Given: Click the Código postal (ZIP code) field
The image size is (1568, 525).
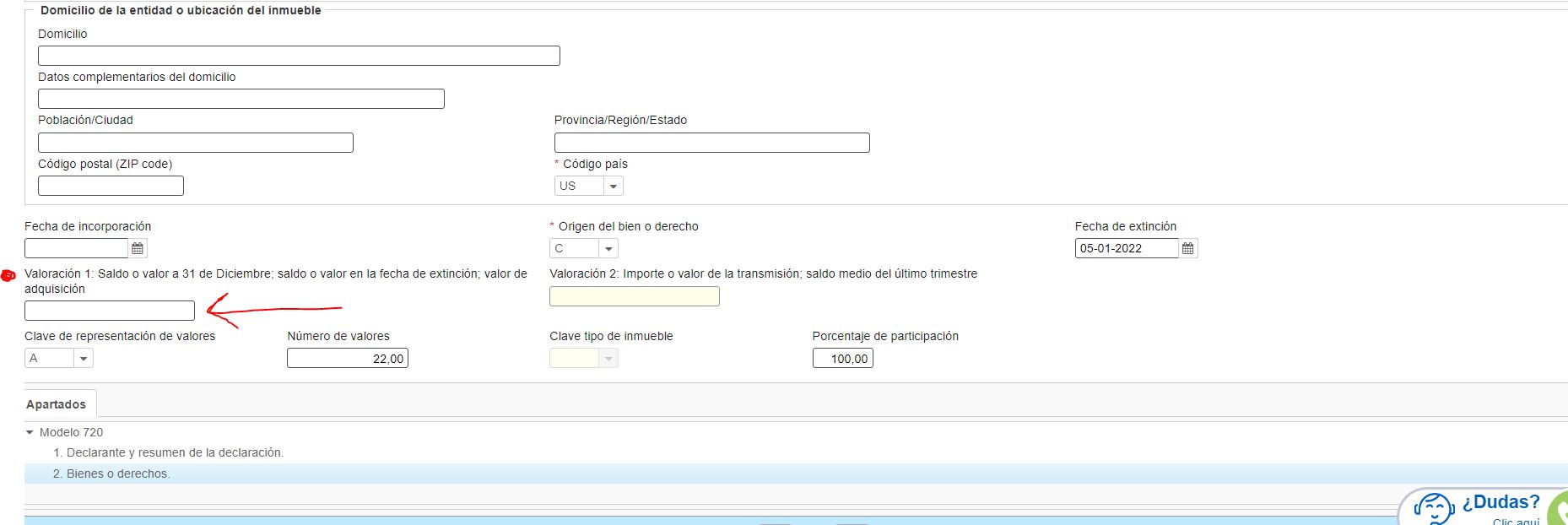Looking at the screenshot, I should click(x=111, y=186).
